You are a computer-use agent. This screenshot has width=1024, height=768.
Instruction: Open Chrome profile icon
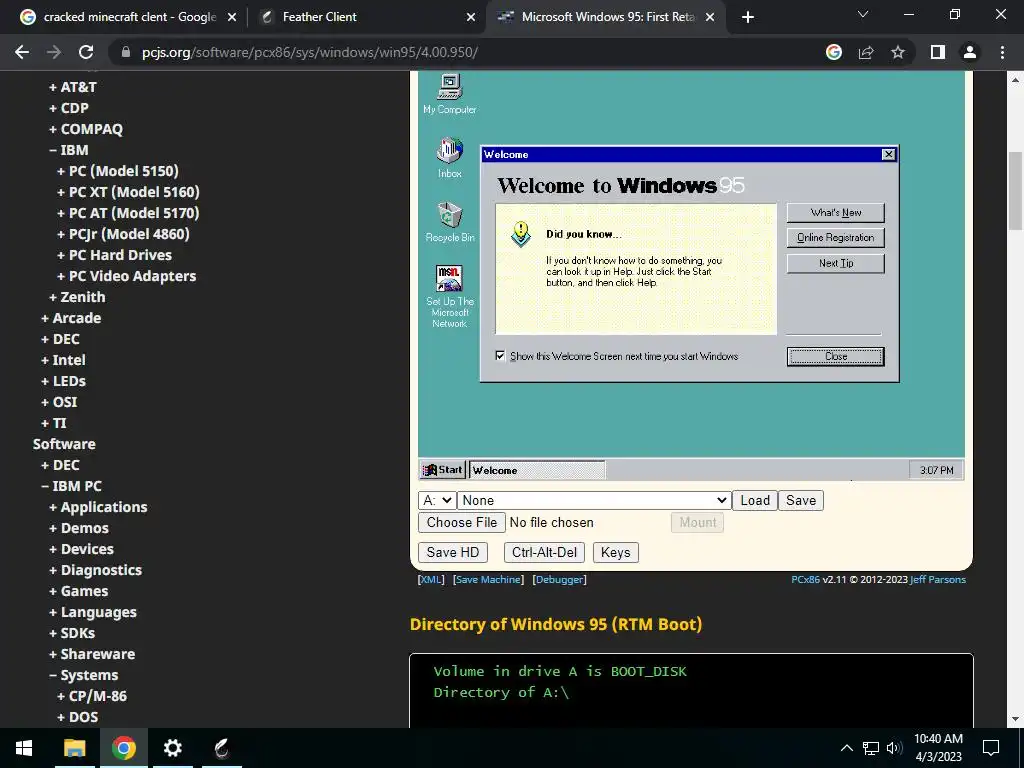[x=970, y=52]
